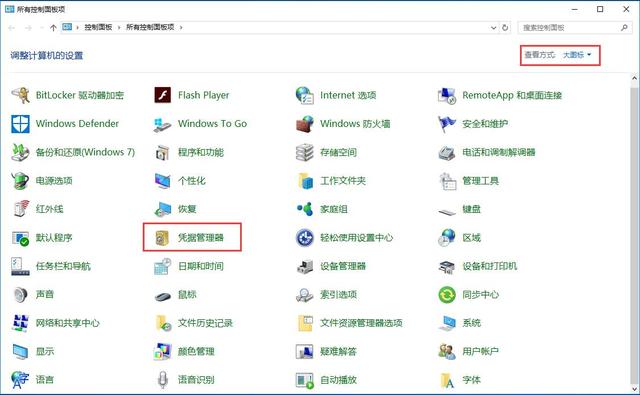Viewport: 640px width, 395px height.
Task: Open the BitLocker drive encryption icon
Action: 20,95
